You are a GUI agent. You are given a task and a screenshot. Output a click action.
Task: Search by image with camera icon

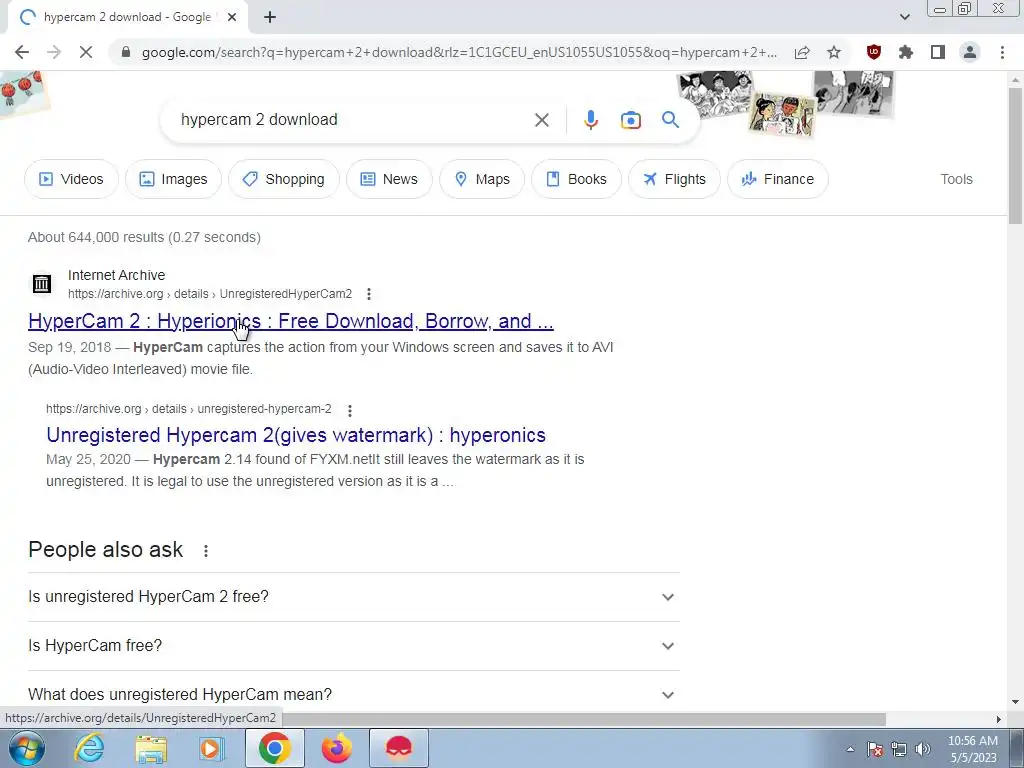[x=630, y=120]
